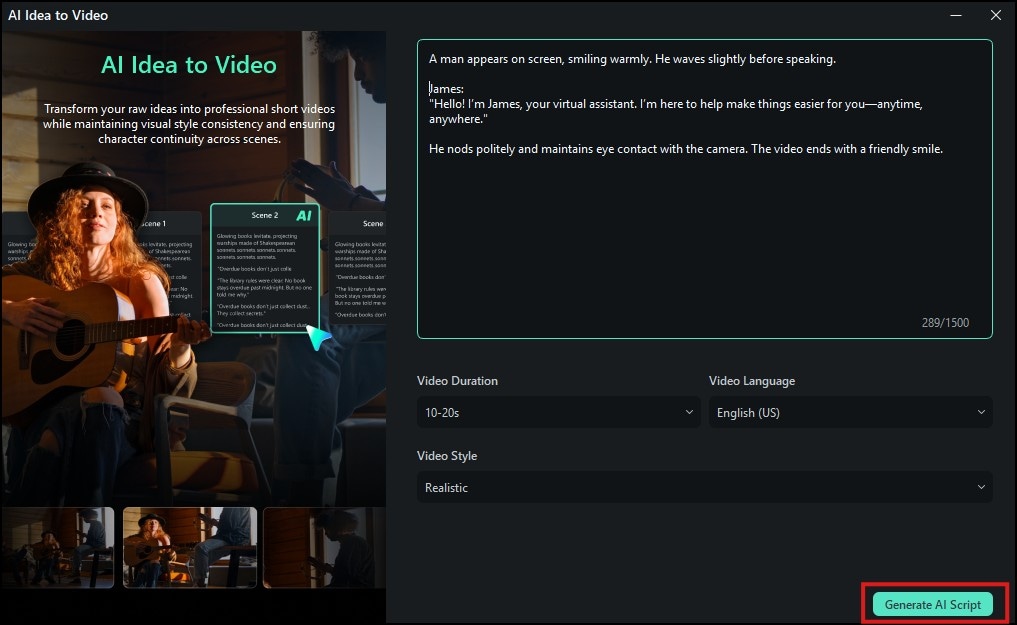1017x625 pixels.
Task: Open the Video Duration dropdown showing 10-20s
Action: point(558,412)
